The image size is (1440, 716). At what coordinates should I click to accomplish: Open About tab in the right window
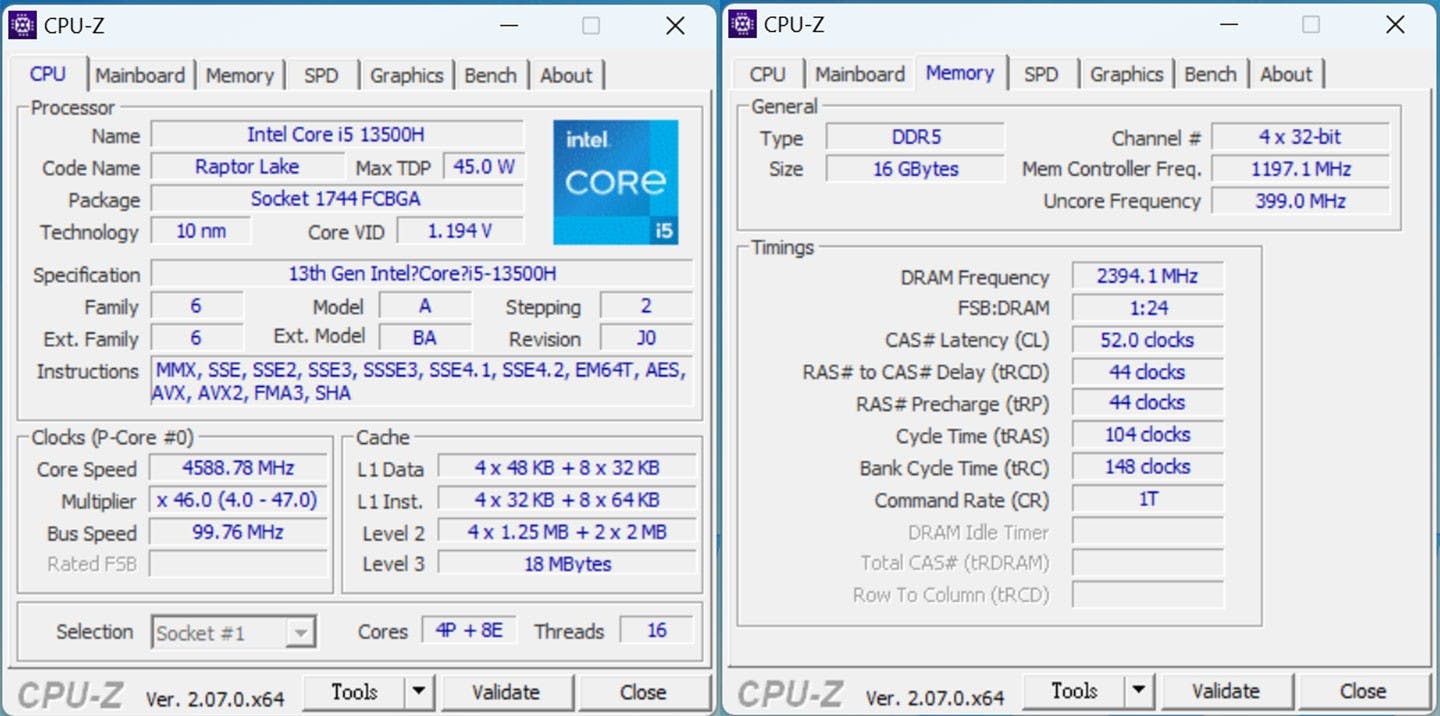tap(1286, 74)
